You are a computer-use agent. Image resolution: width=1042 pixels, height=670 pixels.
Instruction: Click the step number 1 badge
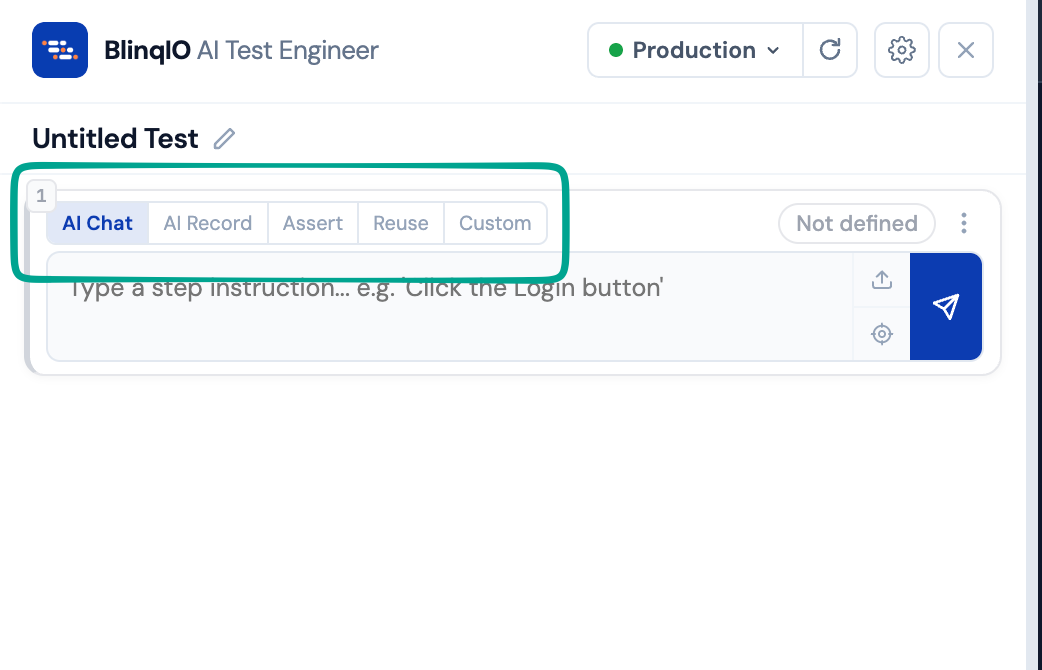tap(41, 196)
